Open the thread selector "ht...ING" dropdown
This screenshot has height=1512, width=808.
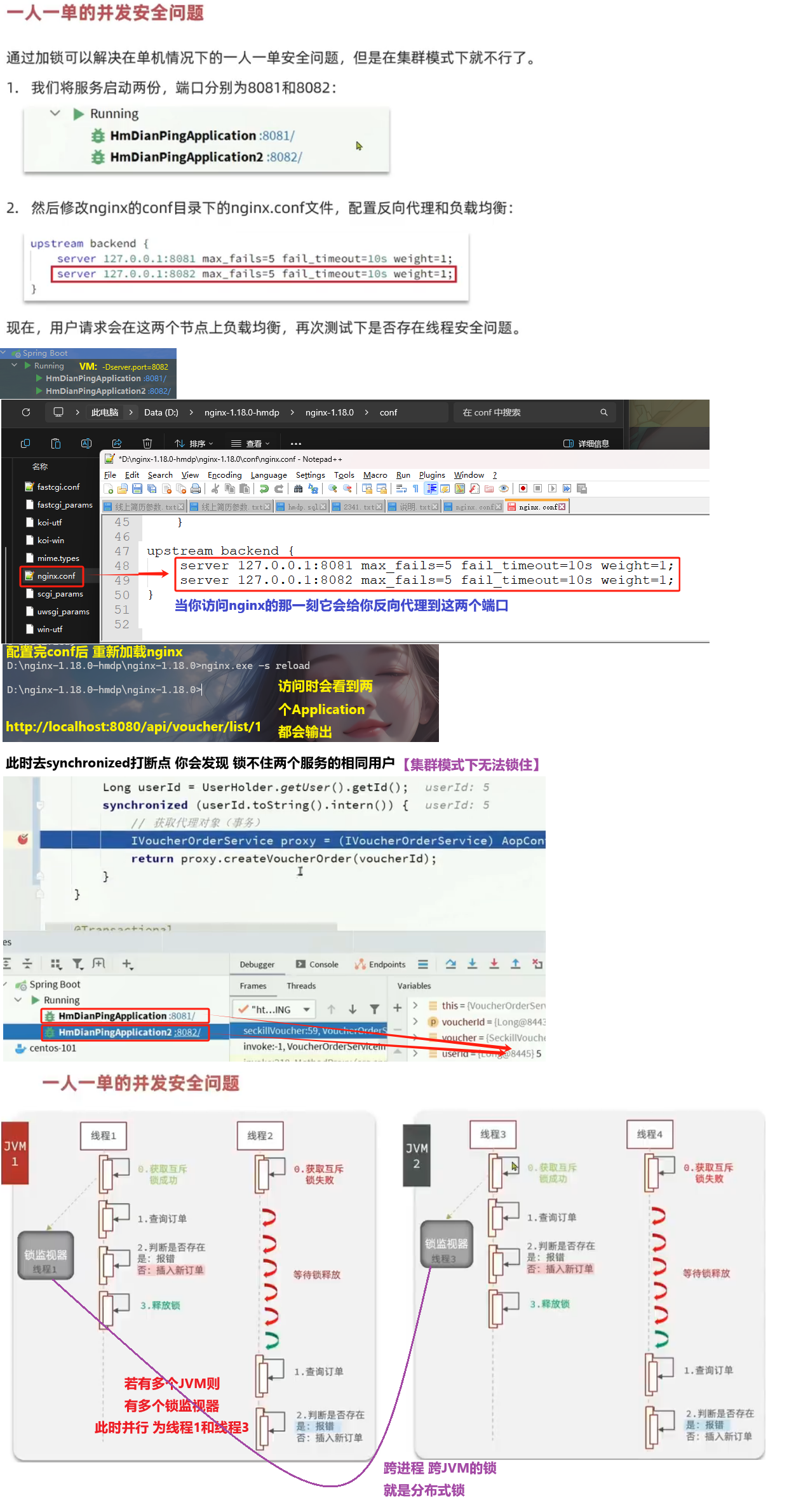coord(274,1009)
